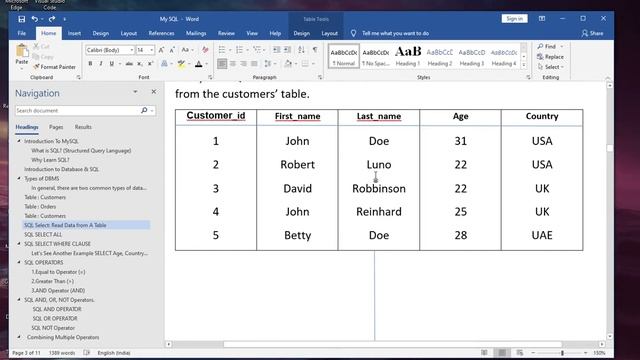Click the Search document field
The image size is (640, 360).
coord(78,110)
